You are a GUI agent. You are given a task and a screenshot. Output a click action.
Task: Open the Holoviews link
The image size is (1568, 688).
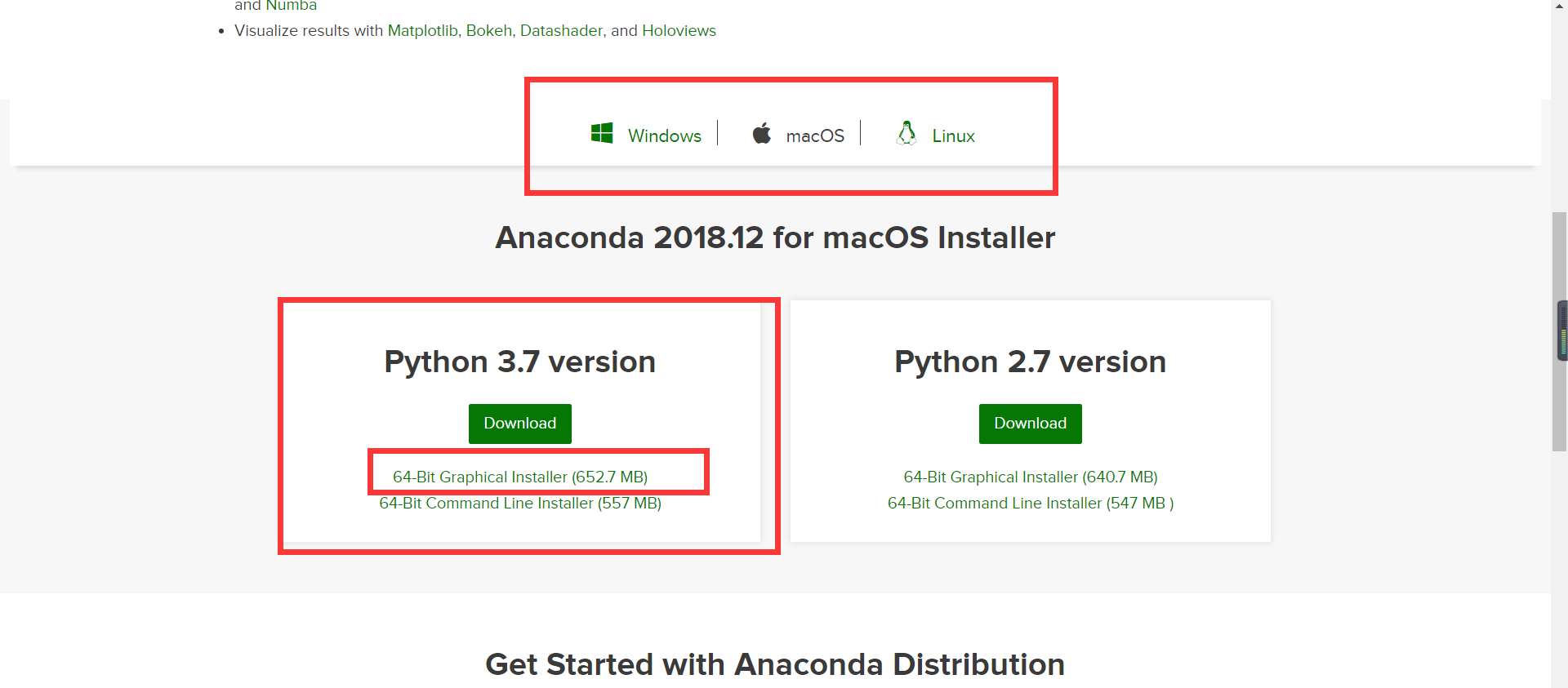[x=679, y=30]
